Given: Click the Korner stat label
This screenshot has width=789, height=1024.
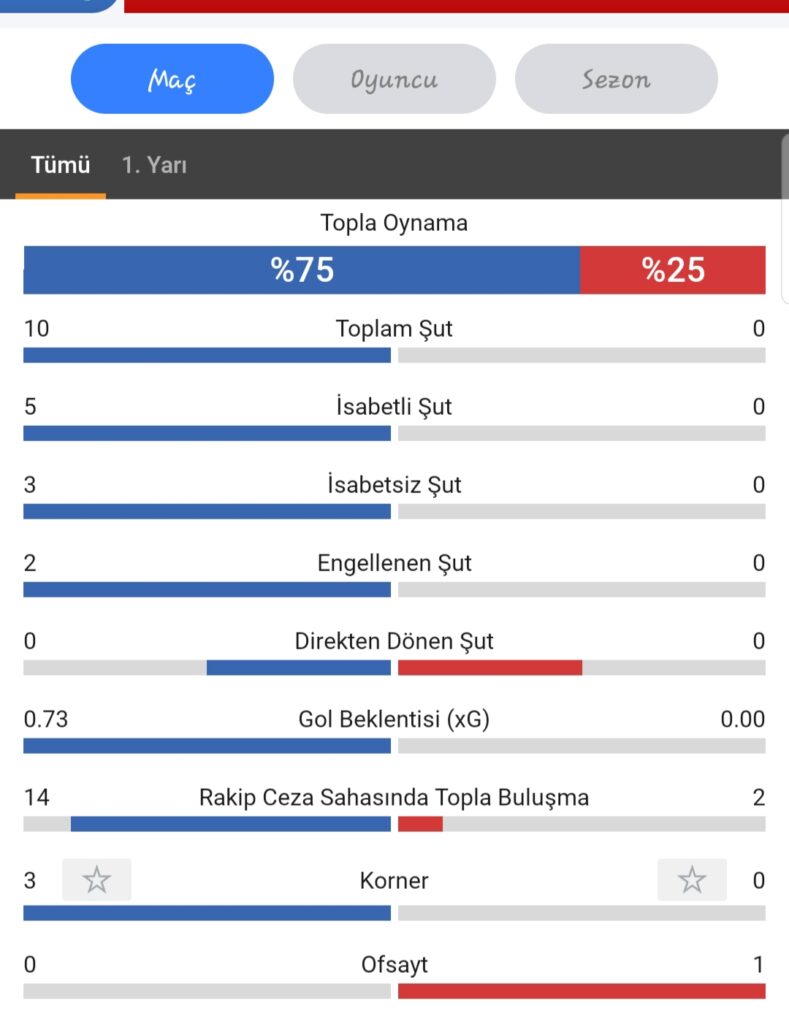Looking at the screenshot, I should [394, 880].
